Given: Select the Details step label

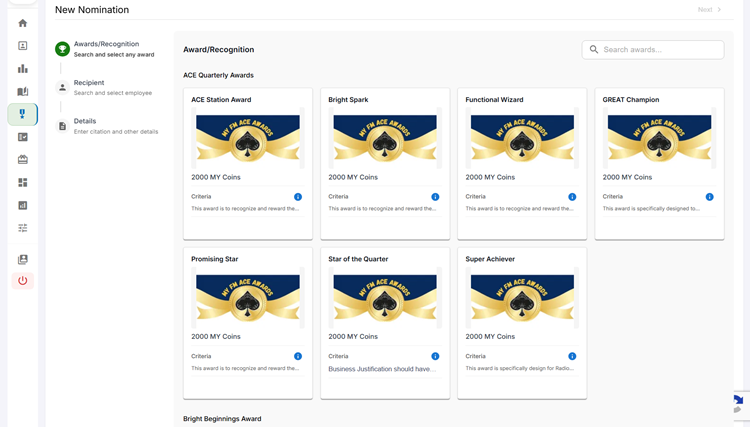Looking at the screenshot, I should point(85,121).
